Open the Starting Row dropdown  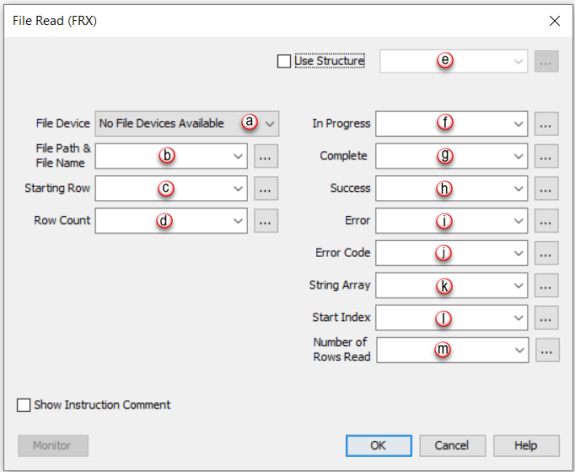tap(171, 189)
